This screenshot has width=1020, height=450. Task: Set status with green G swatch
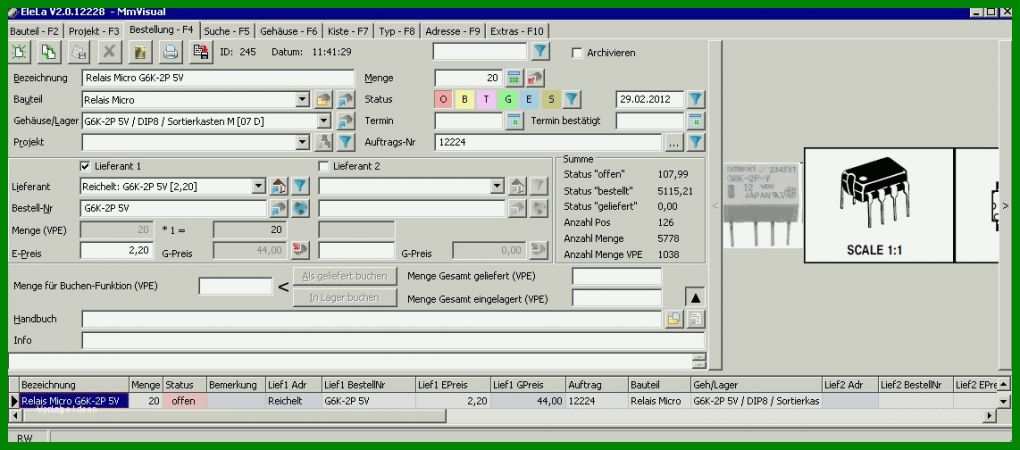(x=507, y=99)
